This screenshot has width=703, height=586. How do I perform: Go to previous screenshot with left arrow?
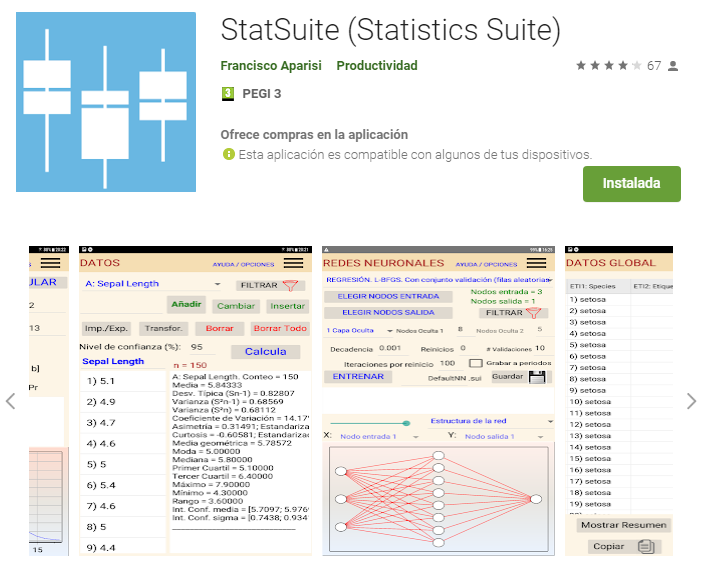click(x=10, y=401)
